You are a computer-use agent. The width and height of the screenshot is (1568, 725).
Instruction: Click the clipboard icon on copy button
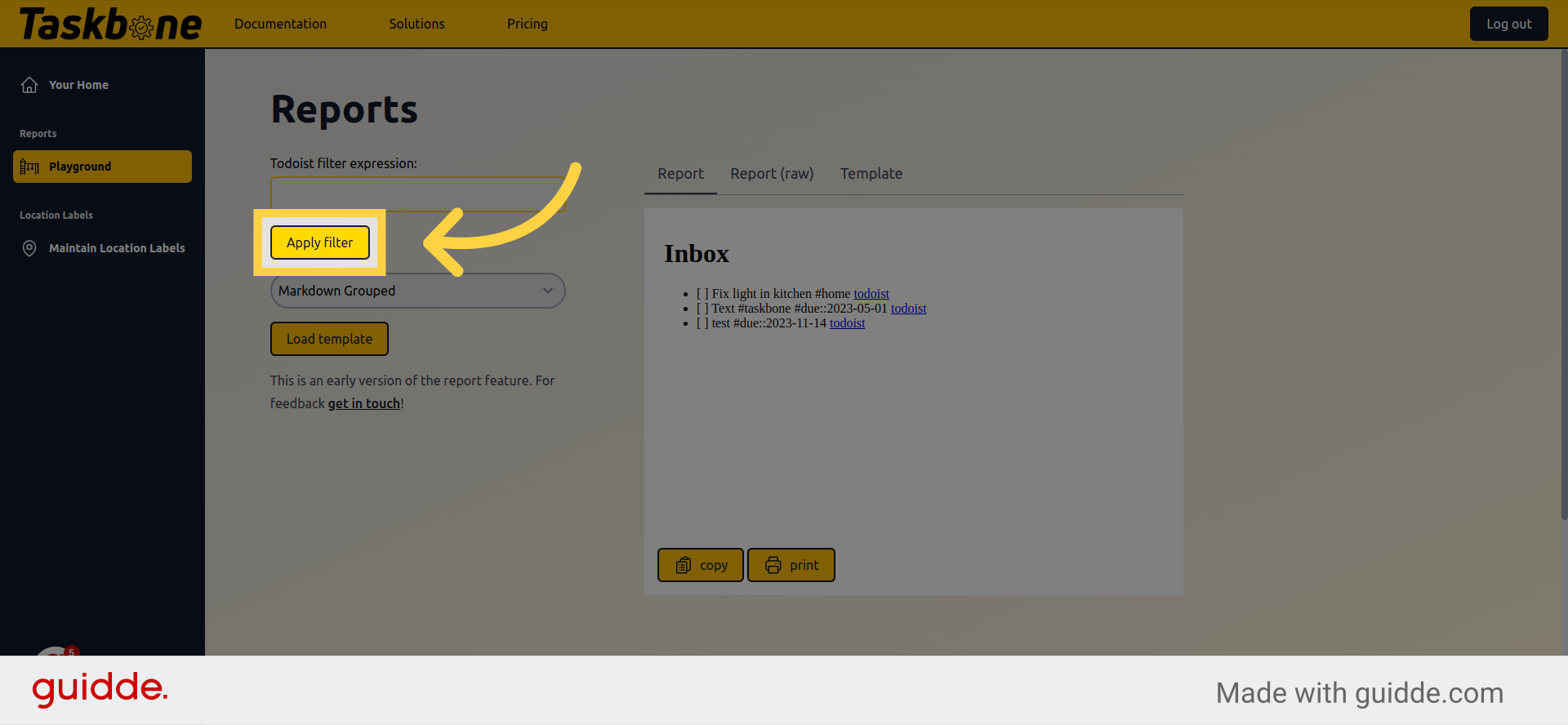(684, 565)
